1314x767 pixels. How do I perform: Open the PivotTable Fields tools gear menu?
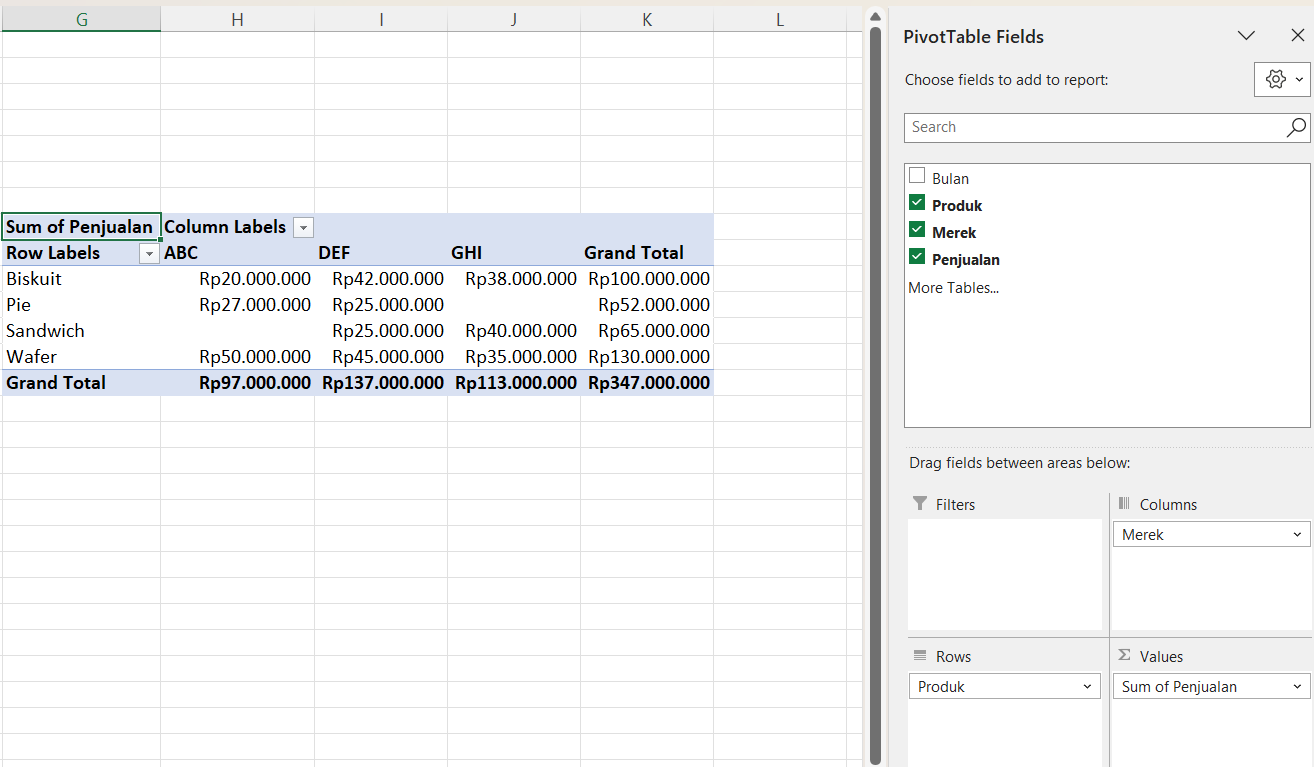(1282, 80)
